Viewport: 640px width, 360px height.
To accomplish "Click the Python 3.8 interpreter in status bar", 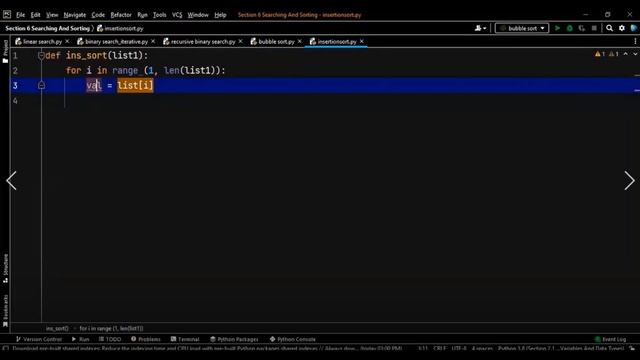I will 561,349.
